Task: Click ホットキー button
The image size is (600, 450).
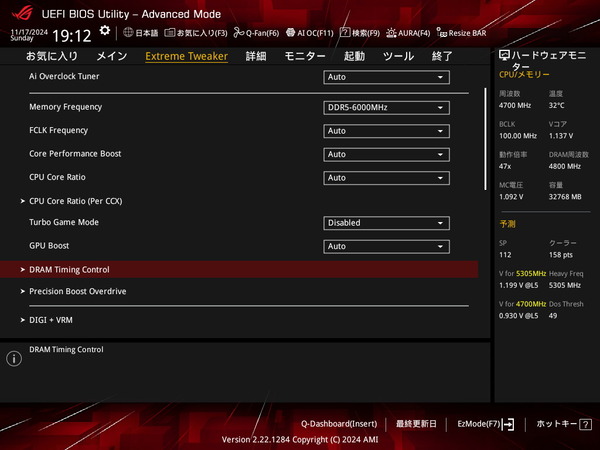Action: 564,424
